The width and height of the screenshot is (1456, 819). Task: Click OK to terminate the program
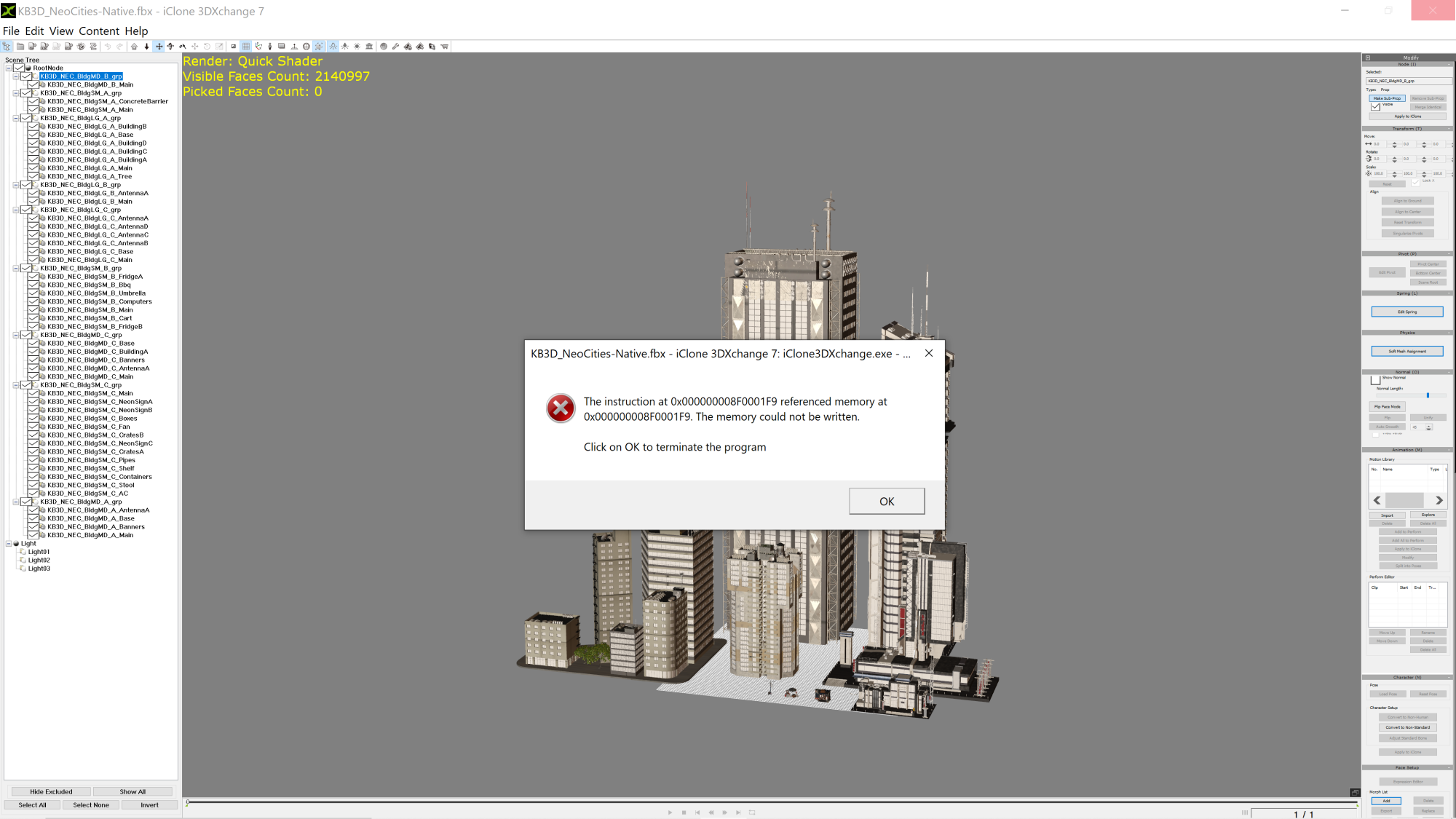pos(887,502)
